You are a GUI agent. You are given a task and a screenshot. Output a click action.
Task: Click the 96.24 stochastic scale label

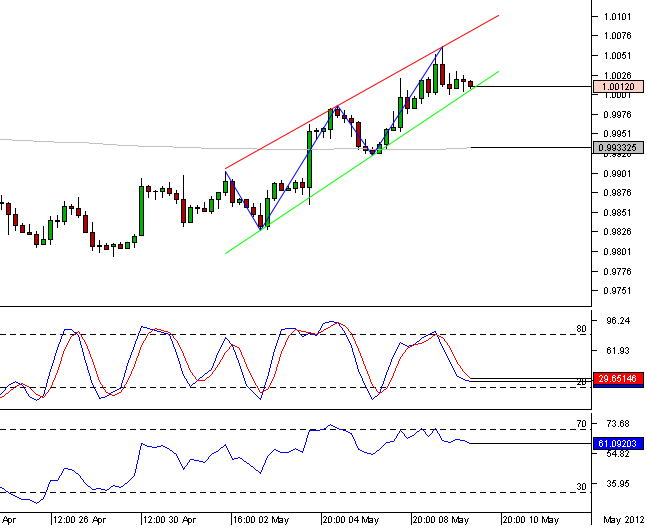pyautogui.click(x=618, y=321)
